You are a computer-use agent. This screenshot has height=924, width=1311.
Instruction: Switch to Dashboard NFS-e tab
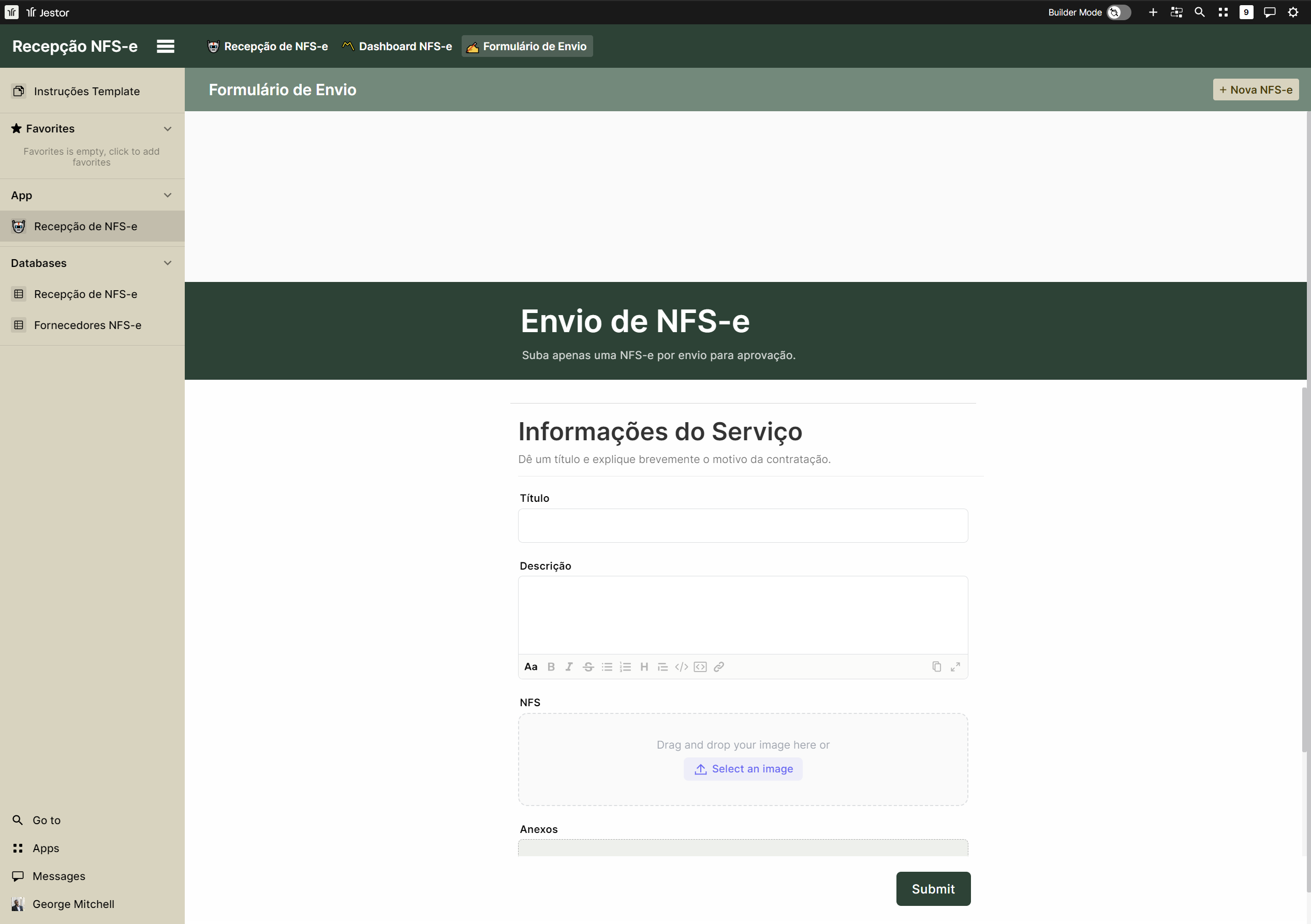397,46
